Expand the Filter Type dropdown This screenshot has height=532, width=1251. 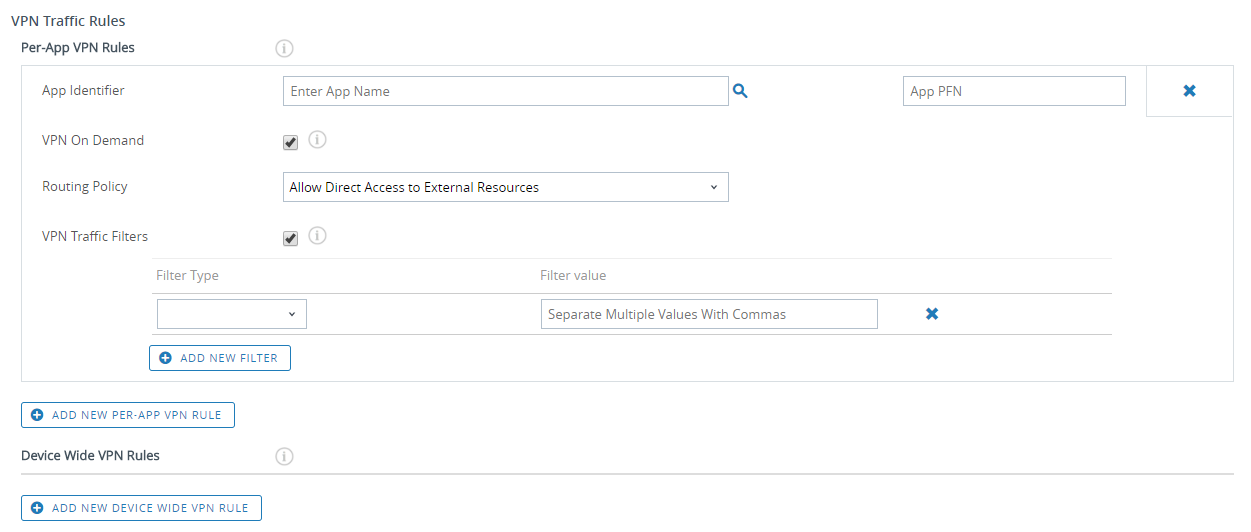coord(231,314)
